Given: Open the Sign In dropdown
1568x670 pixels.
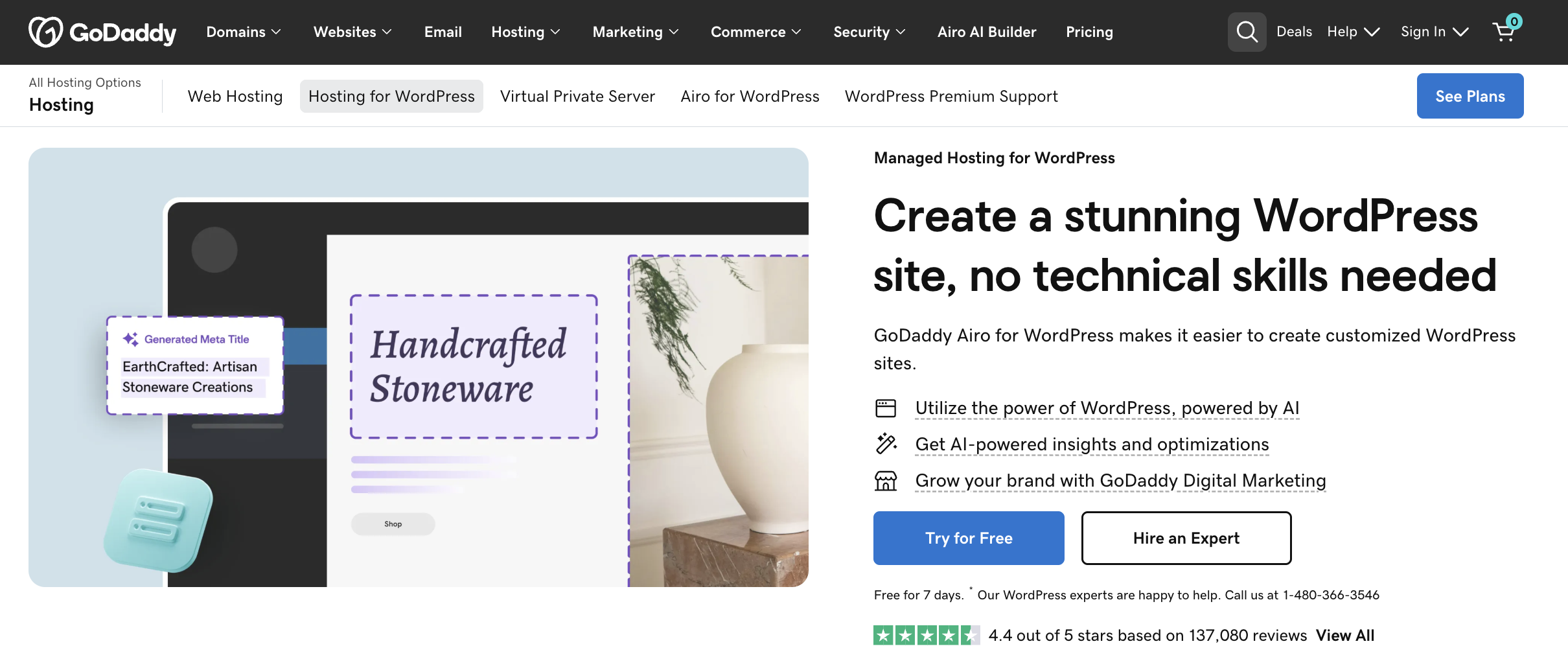Looking at the screenshot, I should coord(1435,32).
